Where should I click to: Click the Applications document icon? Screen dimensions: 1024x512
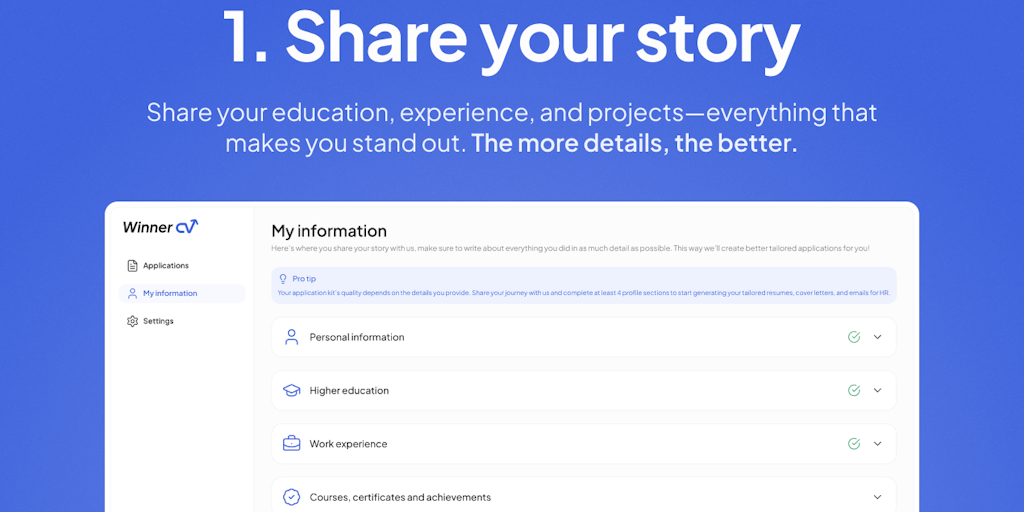[132, 266]
